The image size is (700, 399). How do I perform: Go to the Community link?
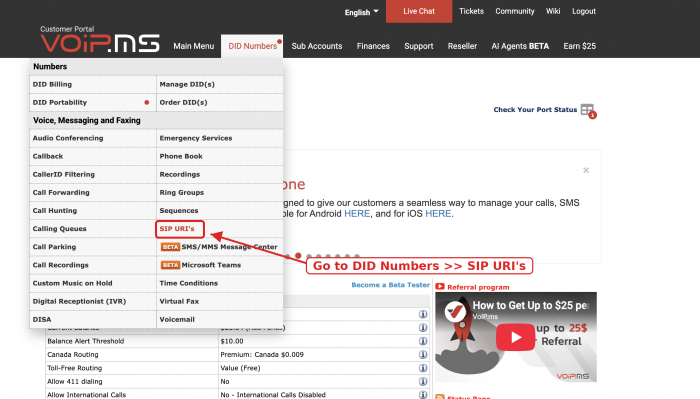click(x=515, y=11)
